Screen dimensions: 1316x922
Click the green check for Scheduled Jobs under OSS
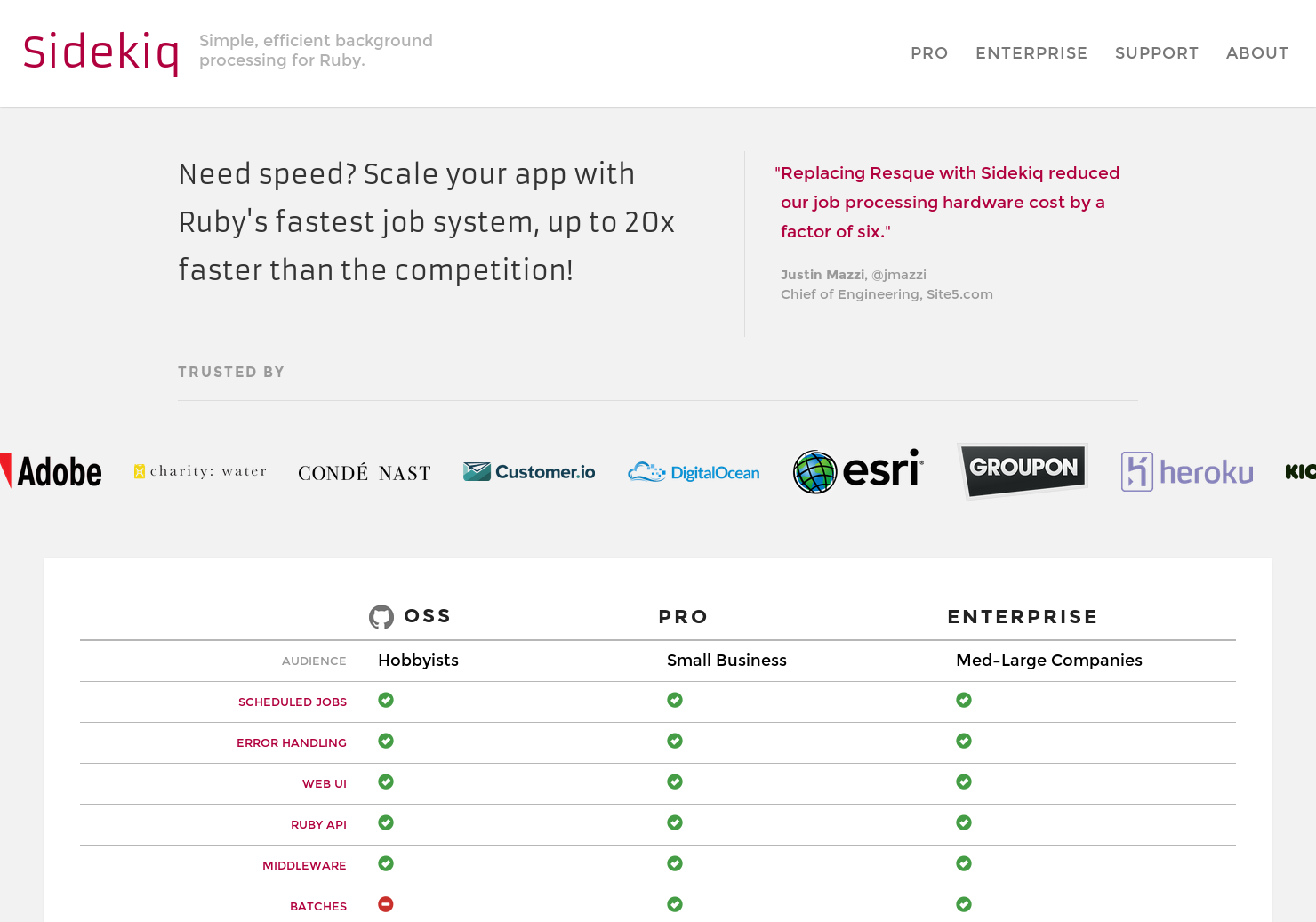pyautogui.click(x=385, y=700)
